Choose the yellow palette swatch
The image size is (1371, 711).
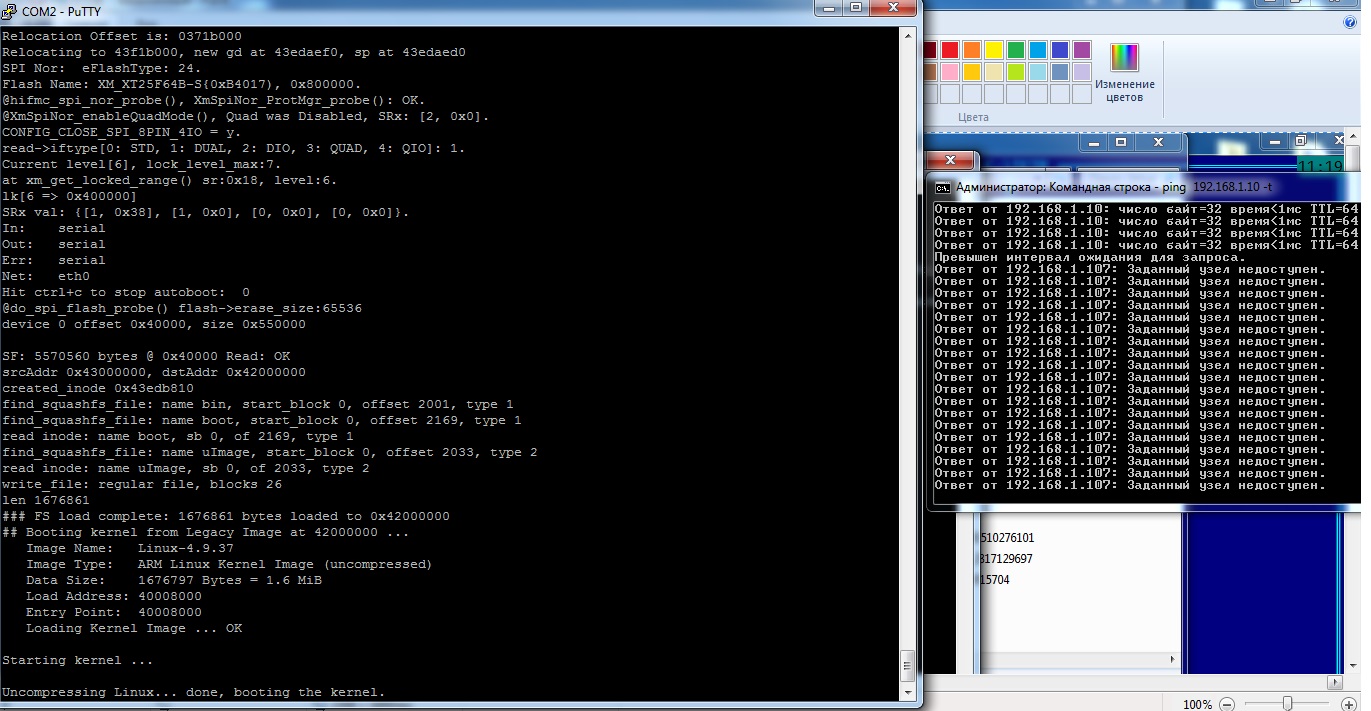coord(994,50)
